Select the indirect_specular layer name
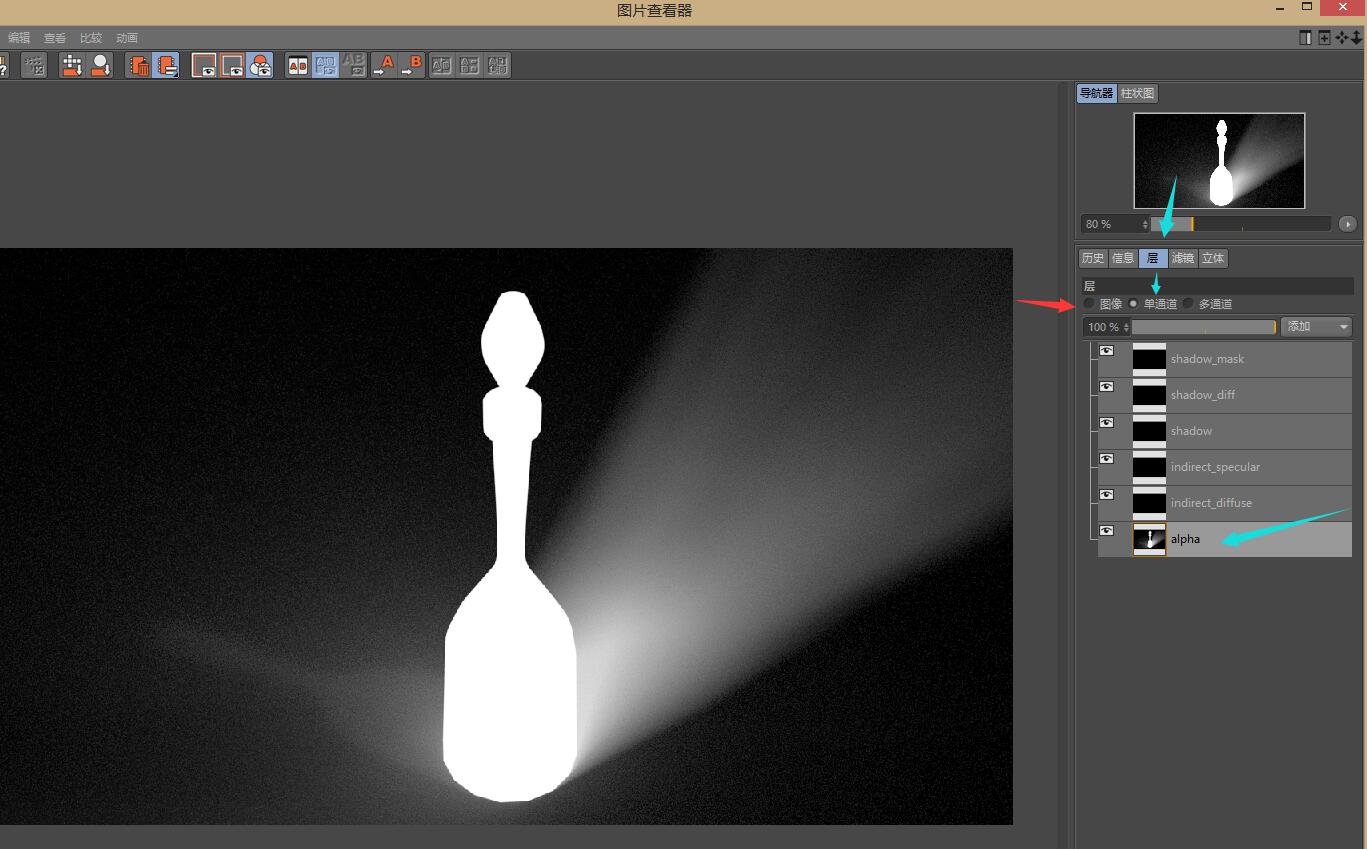 [1215, 467]
